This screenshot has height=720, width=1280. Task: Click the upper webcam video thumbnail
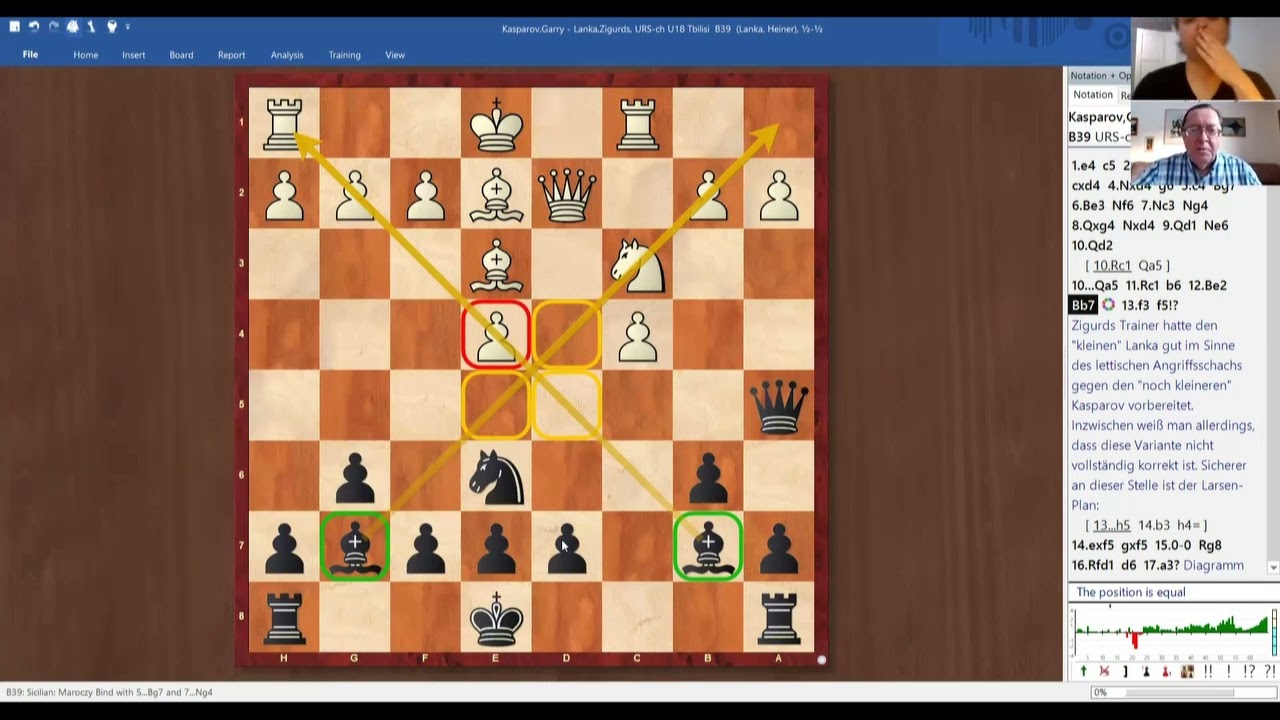1204,59
